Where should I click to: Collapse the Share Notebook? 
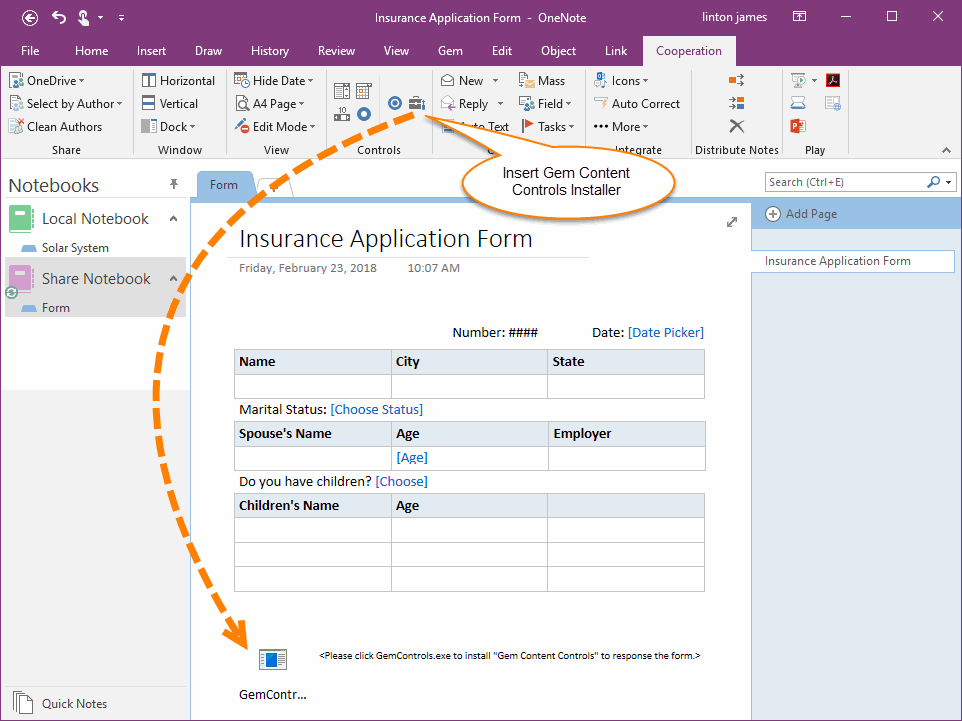(x=174, y=279)
